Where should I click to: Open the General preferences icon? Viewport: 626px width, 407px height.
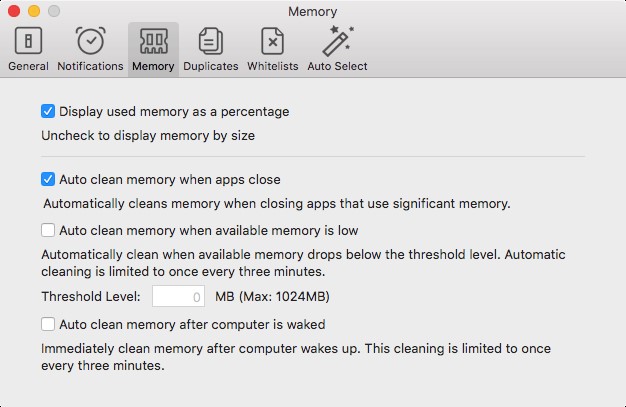[28, 41]
